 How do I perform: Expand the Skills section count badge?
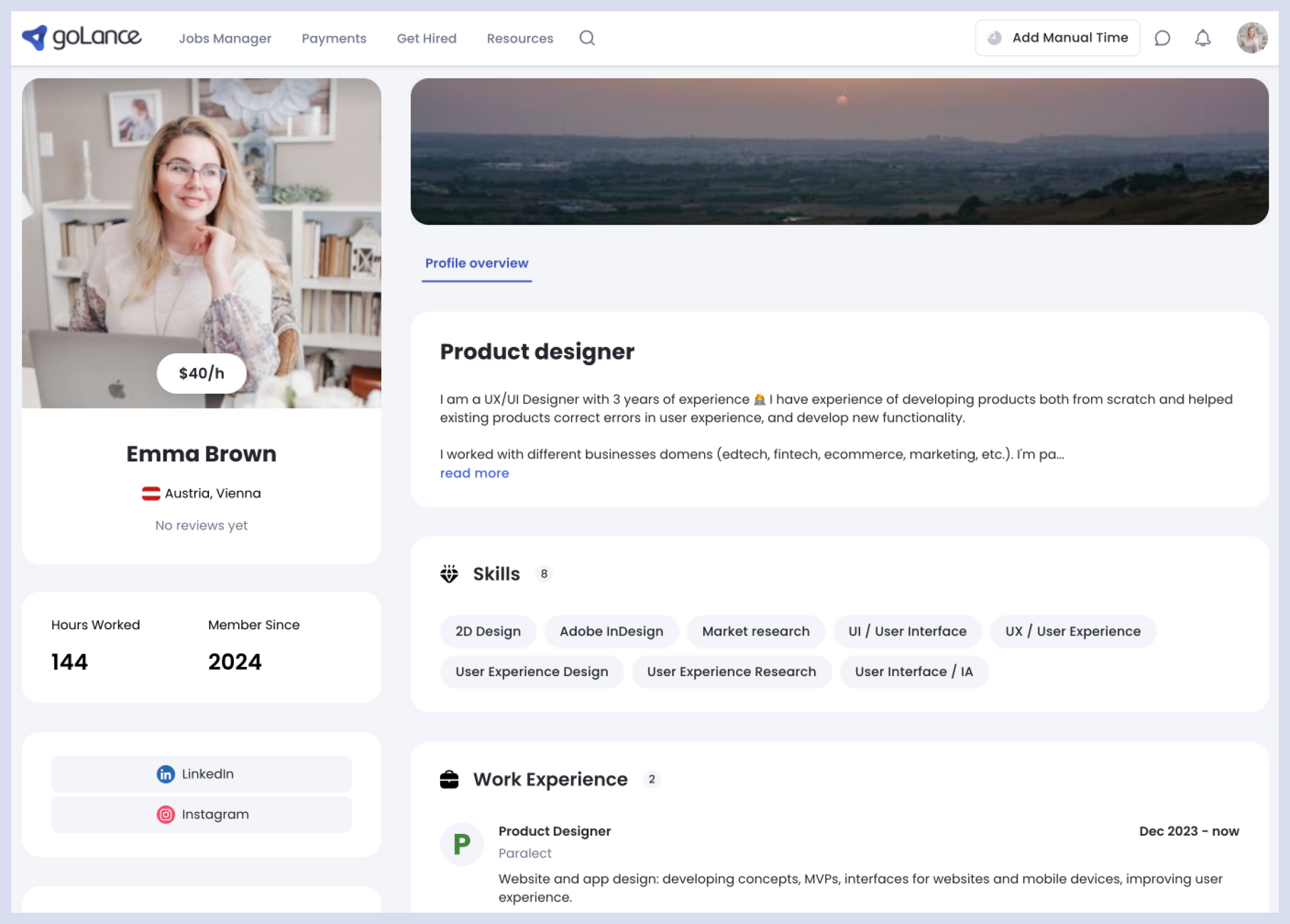(x=546, y=573)
